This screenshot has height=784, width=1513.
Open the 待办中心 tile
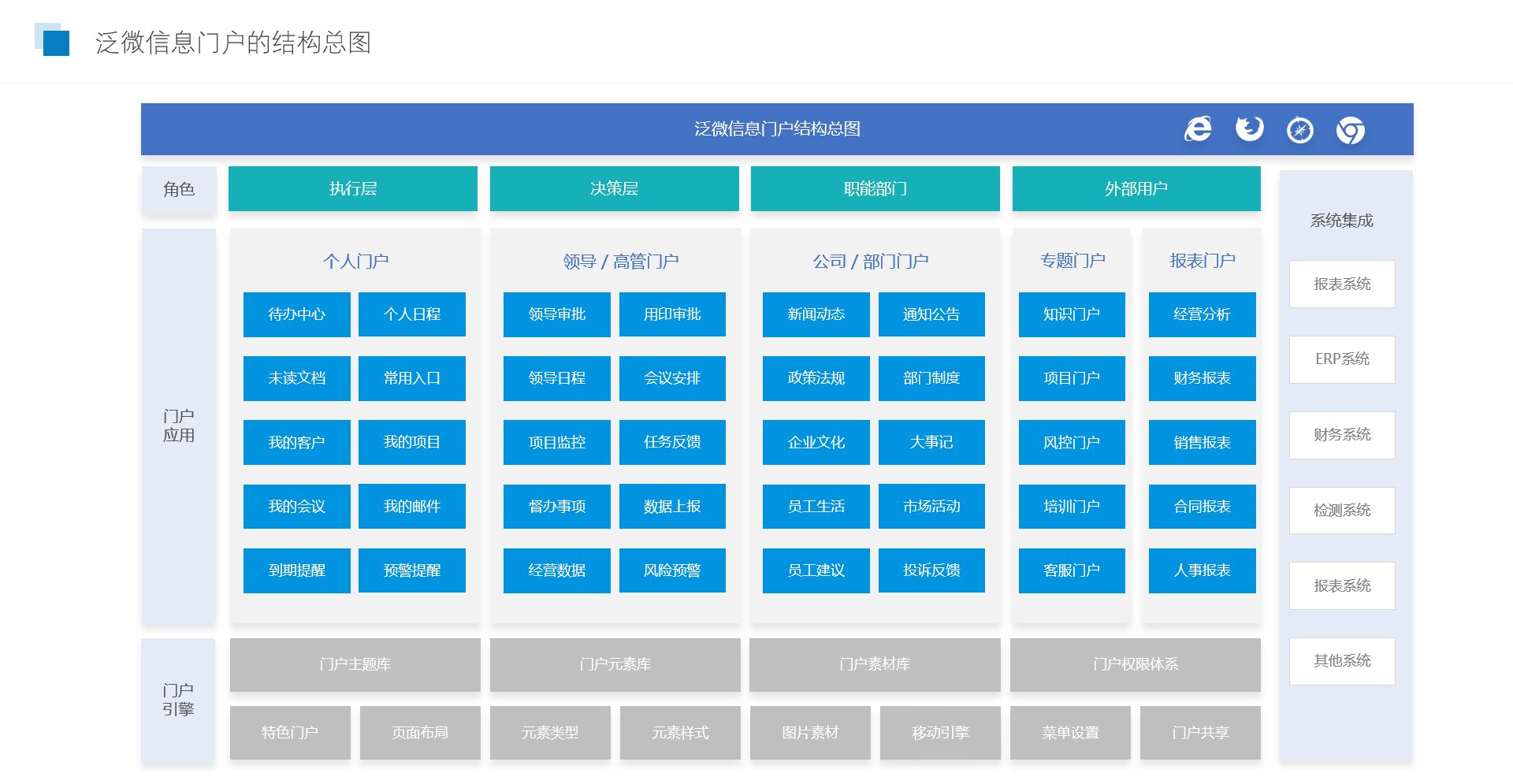point(296,314)
